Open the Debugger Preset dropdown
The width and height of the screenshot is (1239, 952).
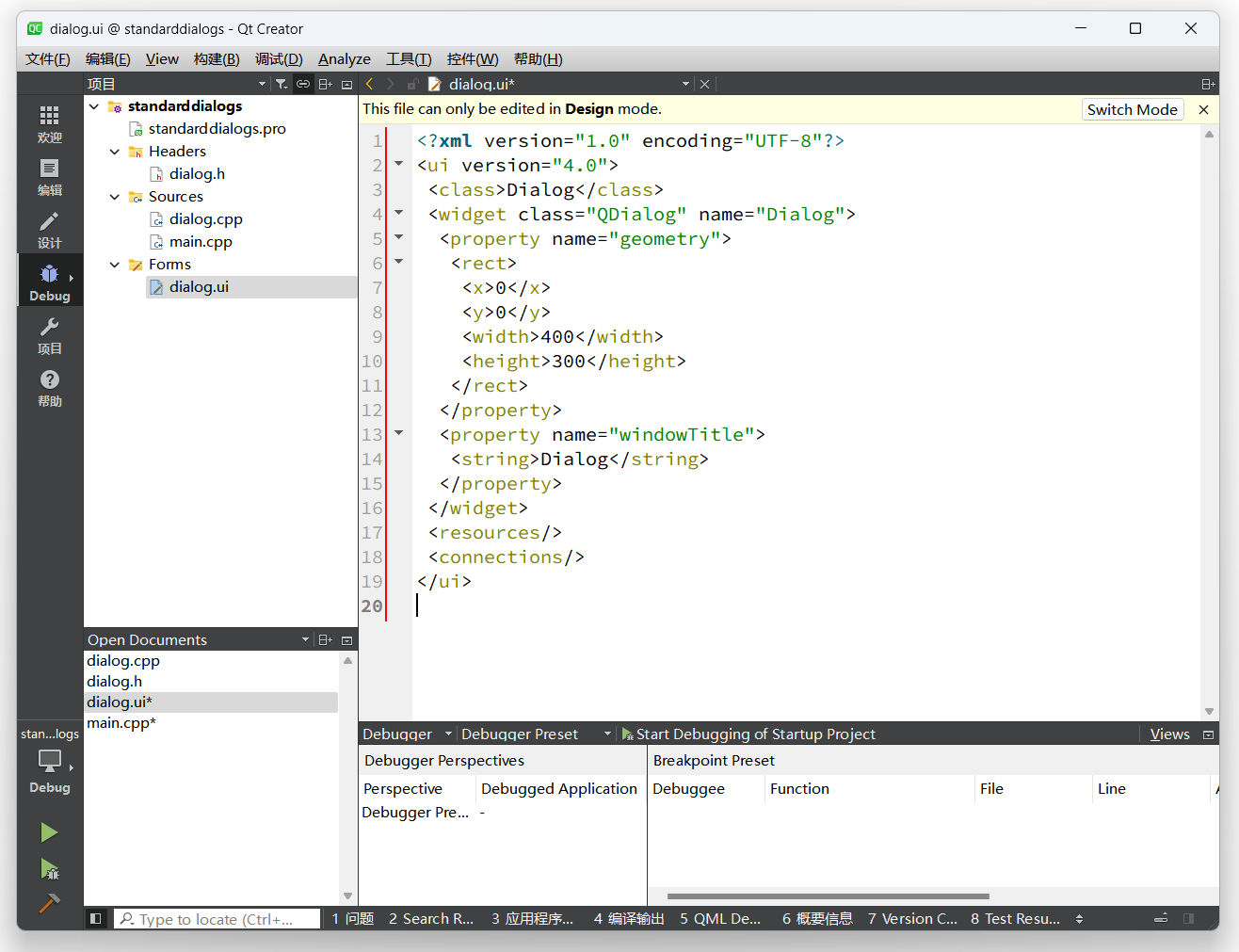point(535,734)
